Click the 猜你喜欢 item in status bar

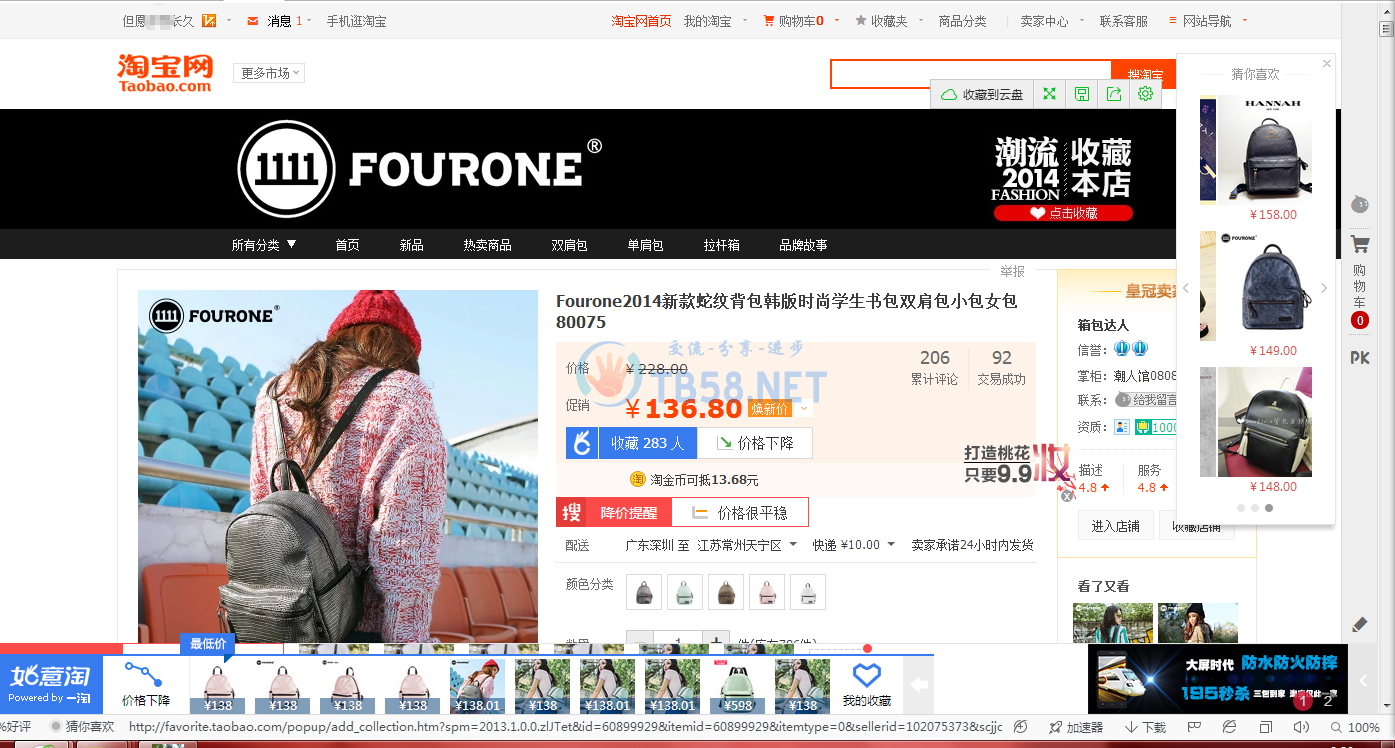click(x=83, y=727)
